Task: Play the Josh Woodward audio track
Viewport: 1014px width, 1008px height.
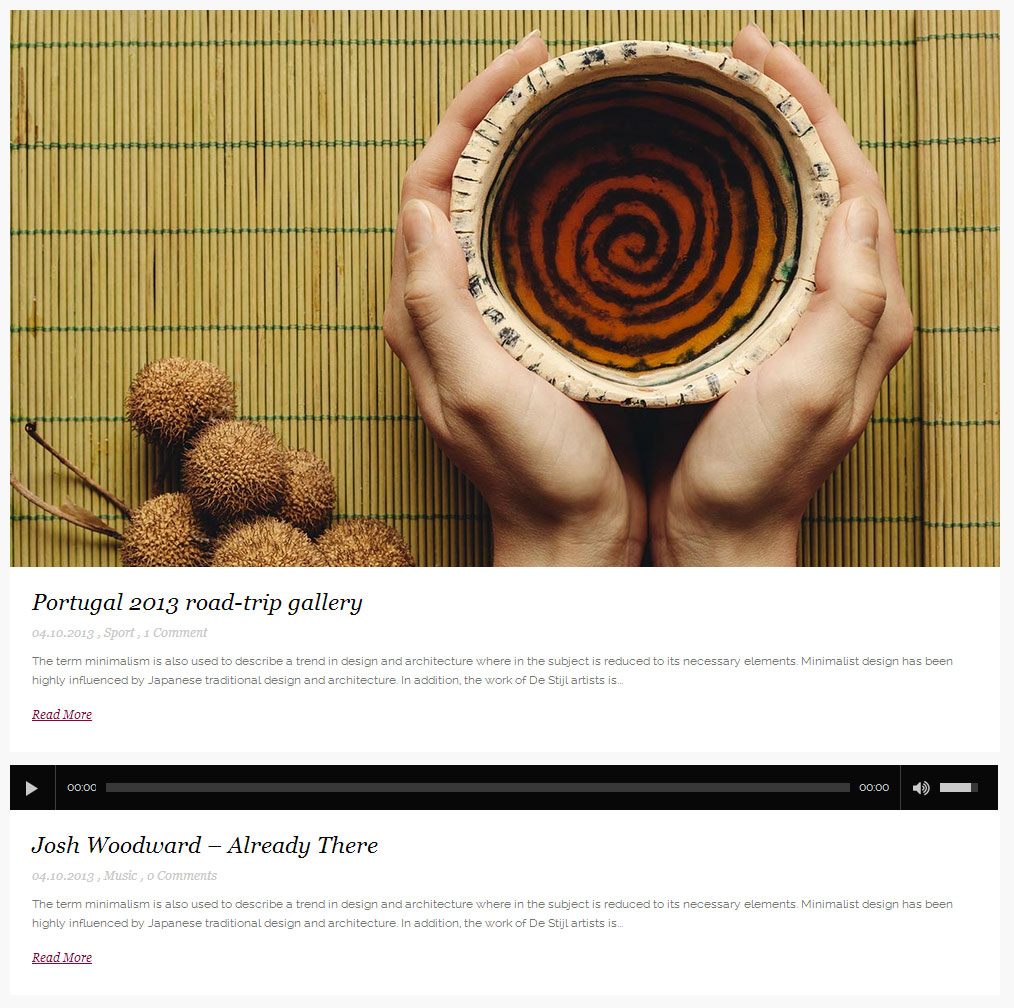Action: tap(32, 788)
